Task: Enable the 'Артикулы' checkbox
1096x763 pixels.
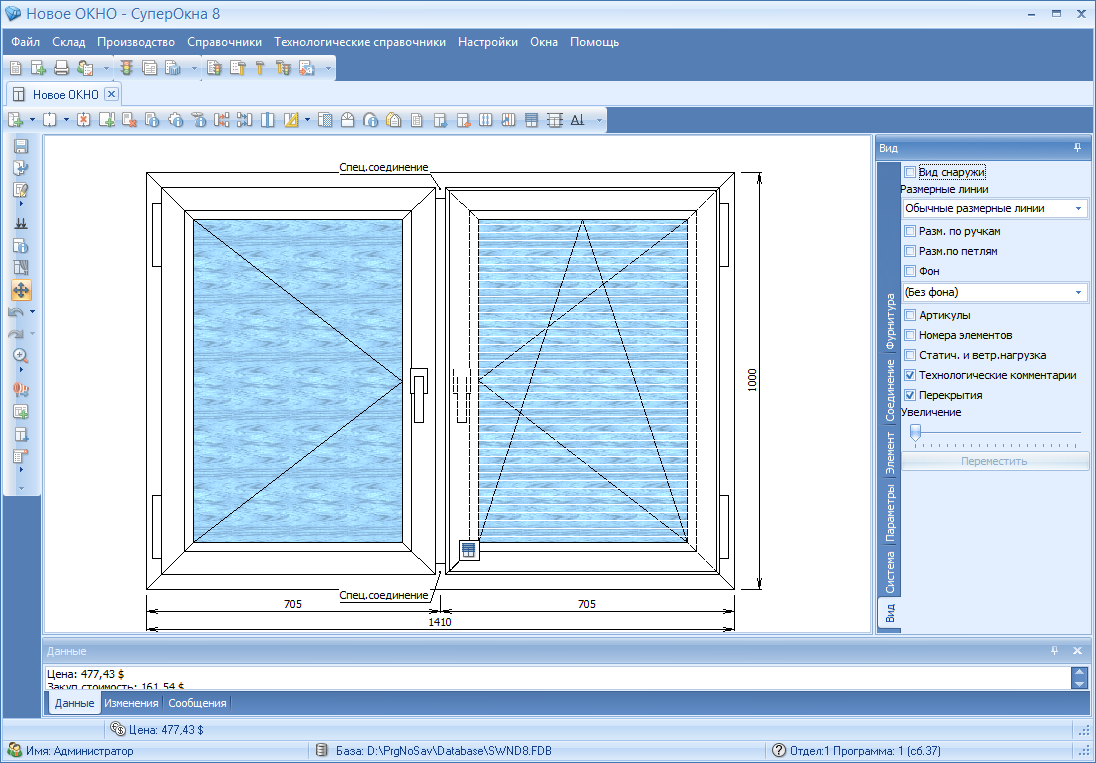Action: [x=910, y=315]
